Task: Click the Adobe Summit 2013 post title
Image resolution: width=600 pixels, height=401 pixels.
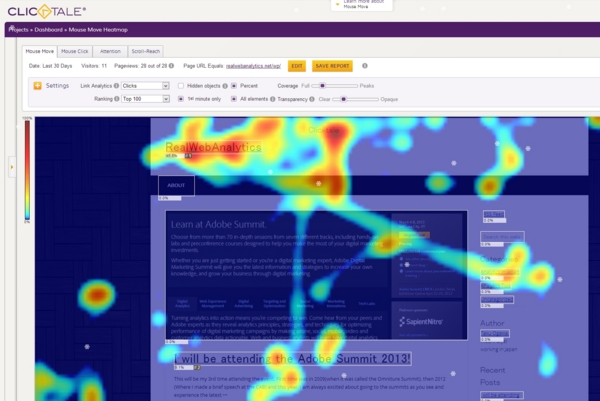Action: (293, 359)
